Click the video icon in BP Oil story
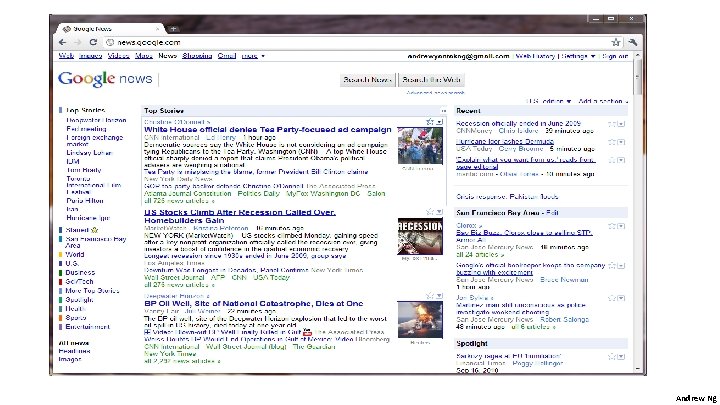720x405 pixels. pyautogui.click(x=307, y=332)
